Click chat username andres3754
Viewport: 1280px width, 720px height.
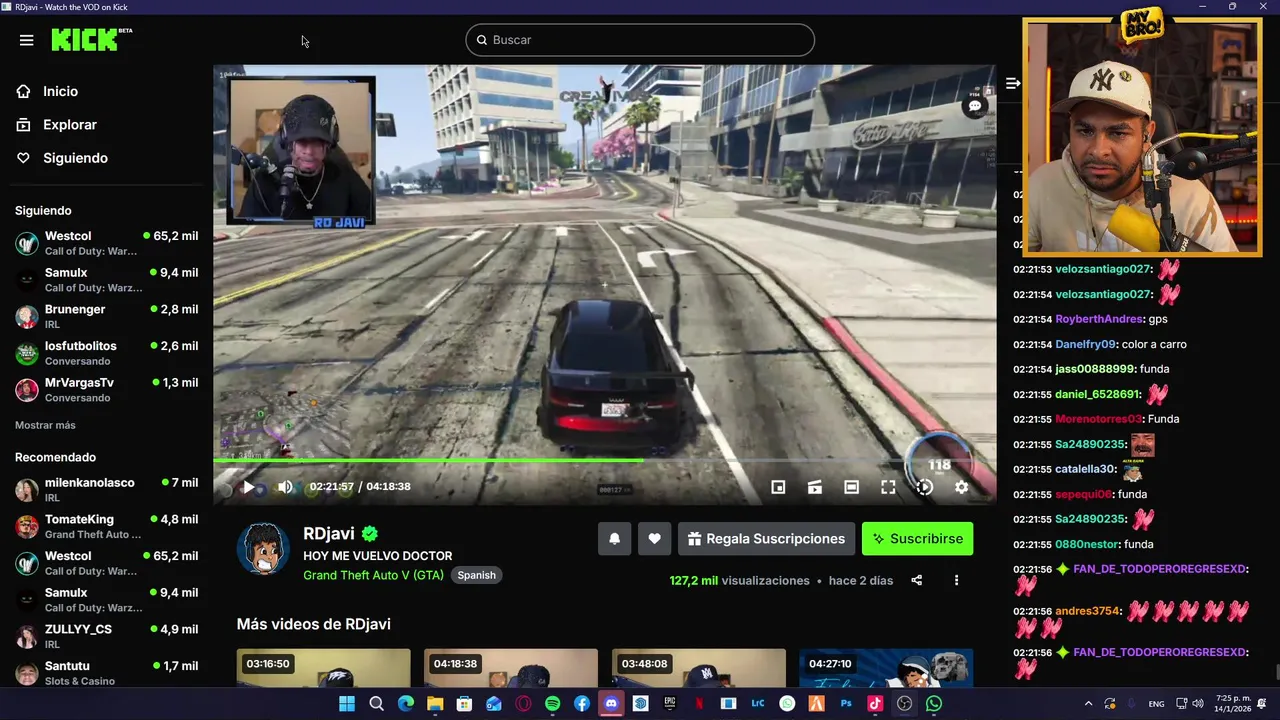(1086, 611)
